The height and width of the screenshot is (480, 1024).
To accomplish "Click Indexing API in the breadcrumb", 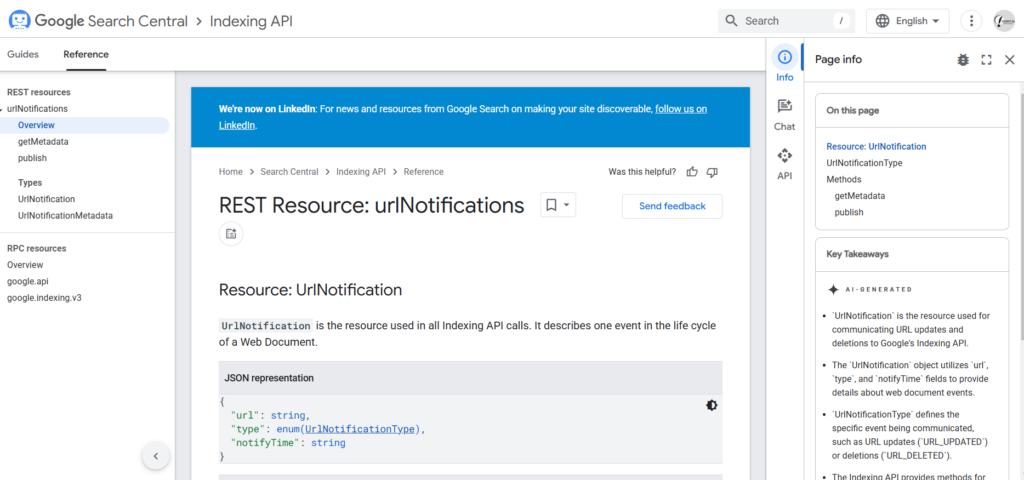I will point(361,172).
